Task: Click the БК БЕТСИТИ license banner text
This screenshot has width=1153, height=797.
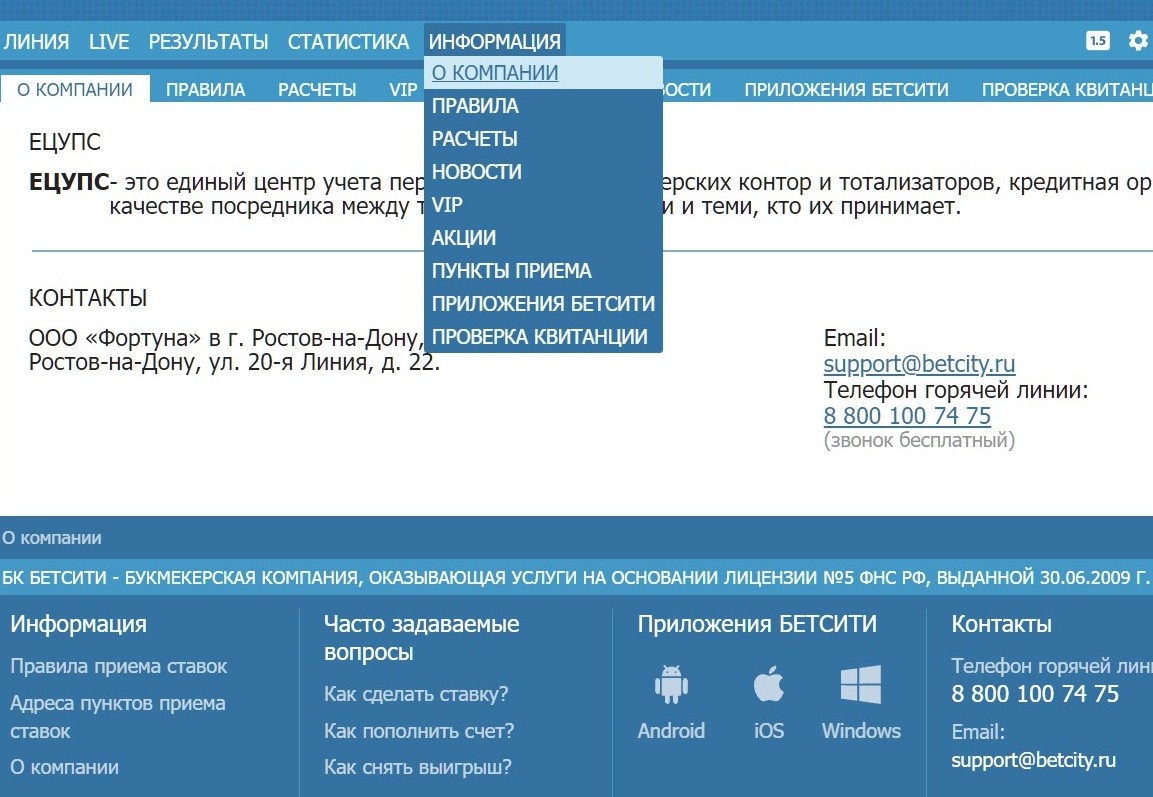Action: (576, 577)
